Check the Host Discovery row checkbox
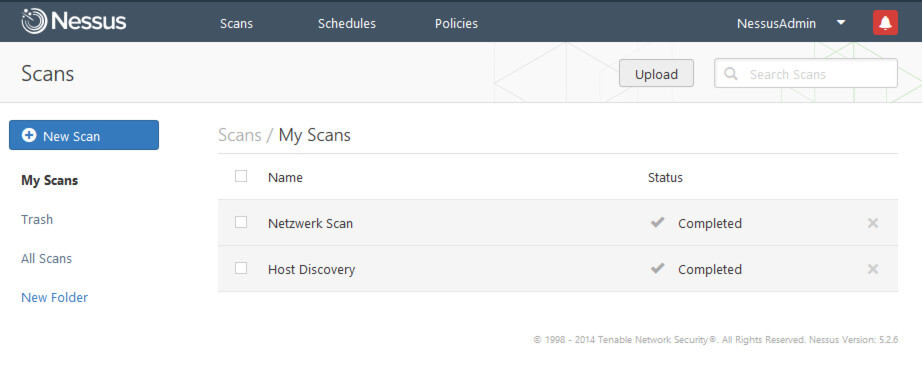This screenshot has height=381, width=922. pyautogui.click(x=240, y=268)
